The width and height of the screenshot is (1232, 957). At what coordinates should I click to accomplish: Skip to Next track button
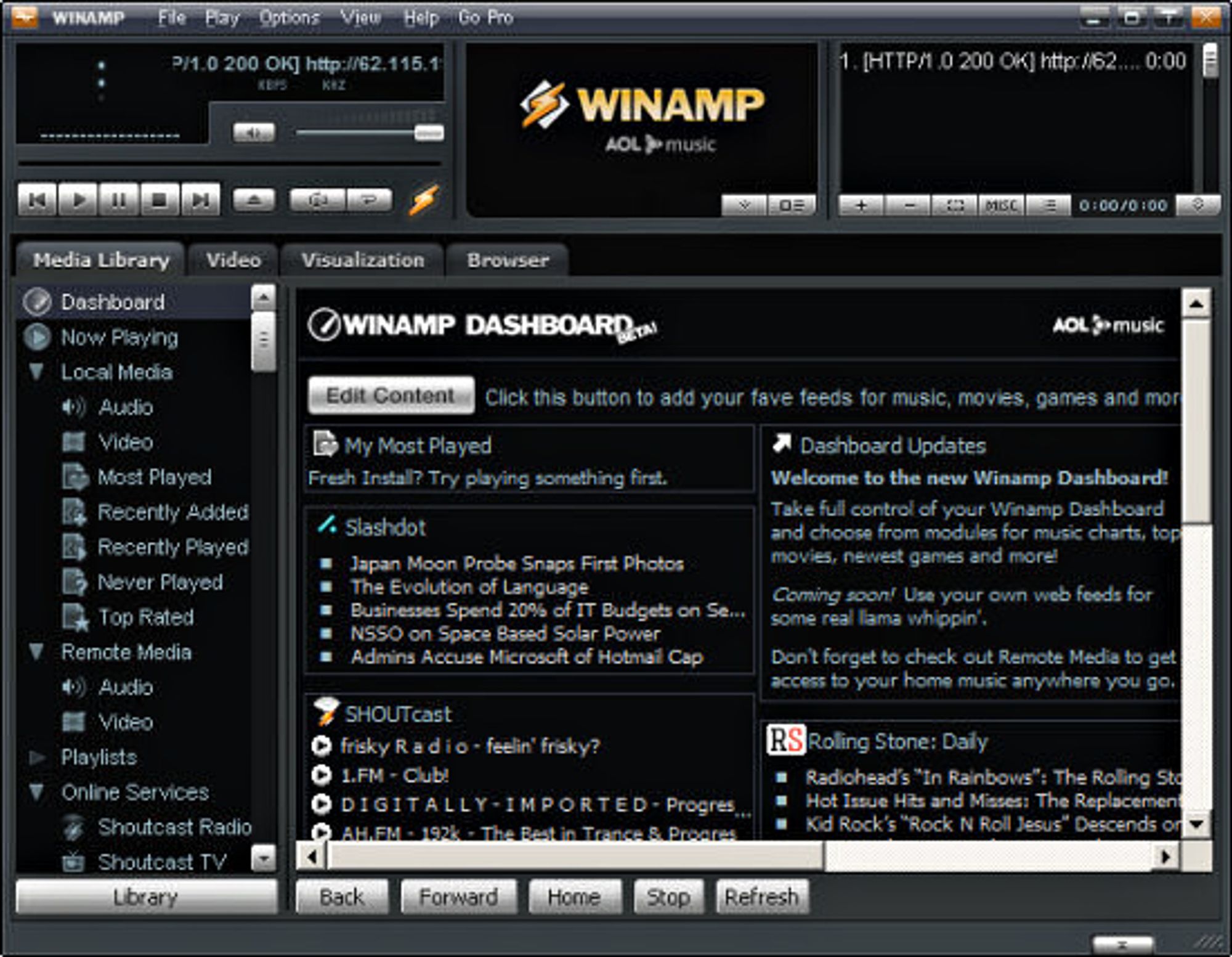coord(200,200)
